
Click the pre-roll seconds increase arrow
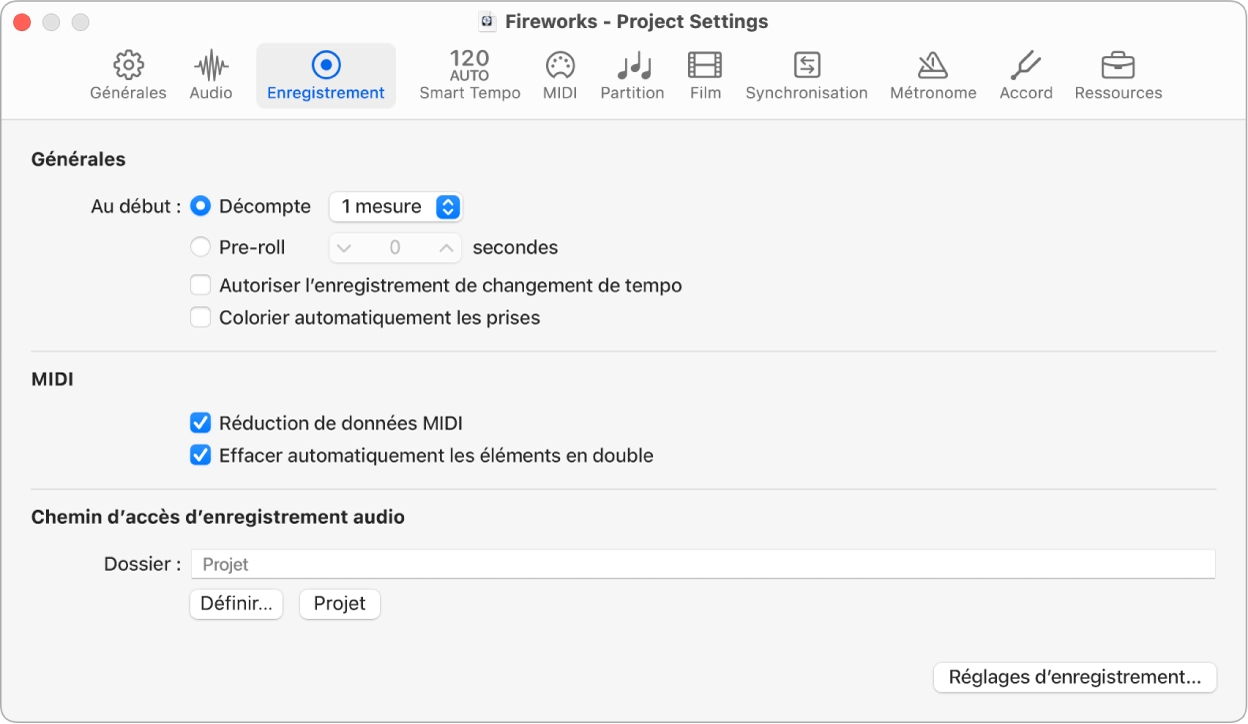[445, 247]
